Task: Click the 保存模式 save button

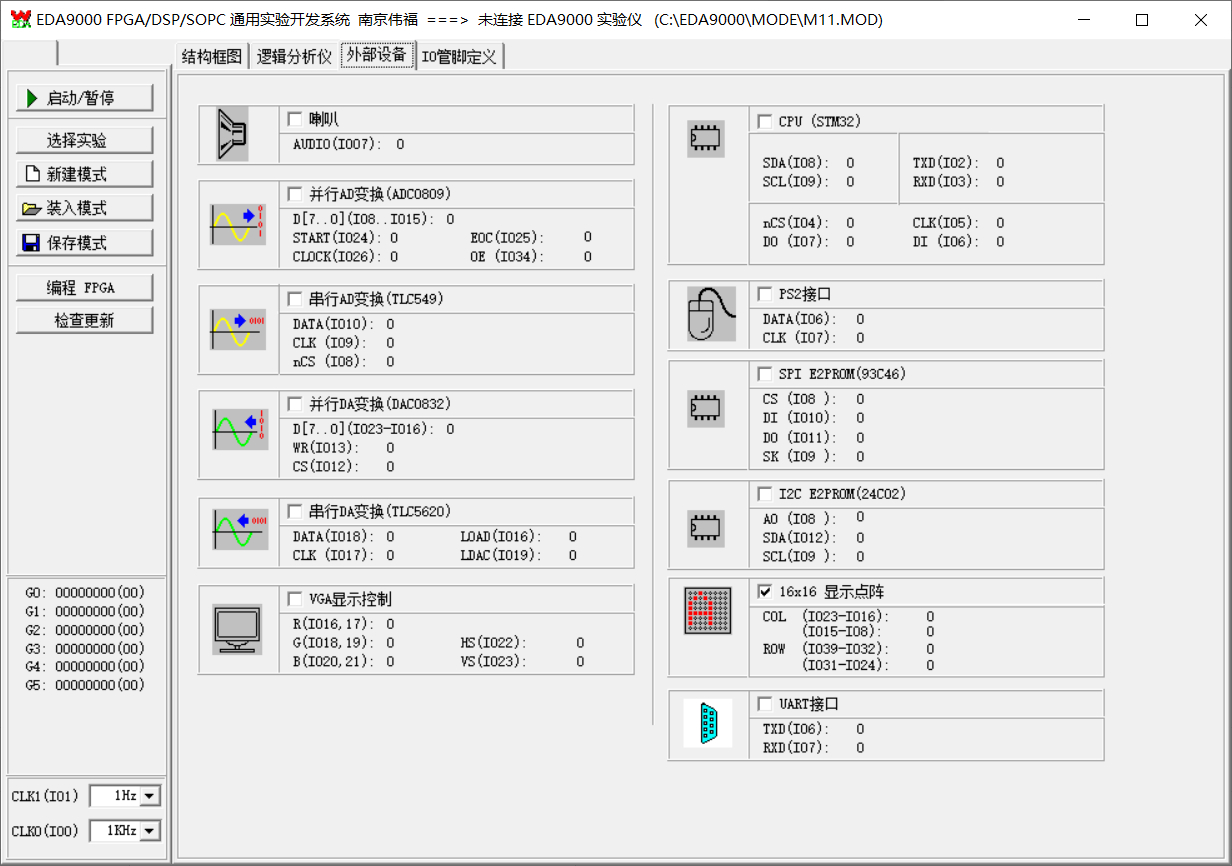Action: 85,243
